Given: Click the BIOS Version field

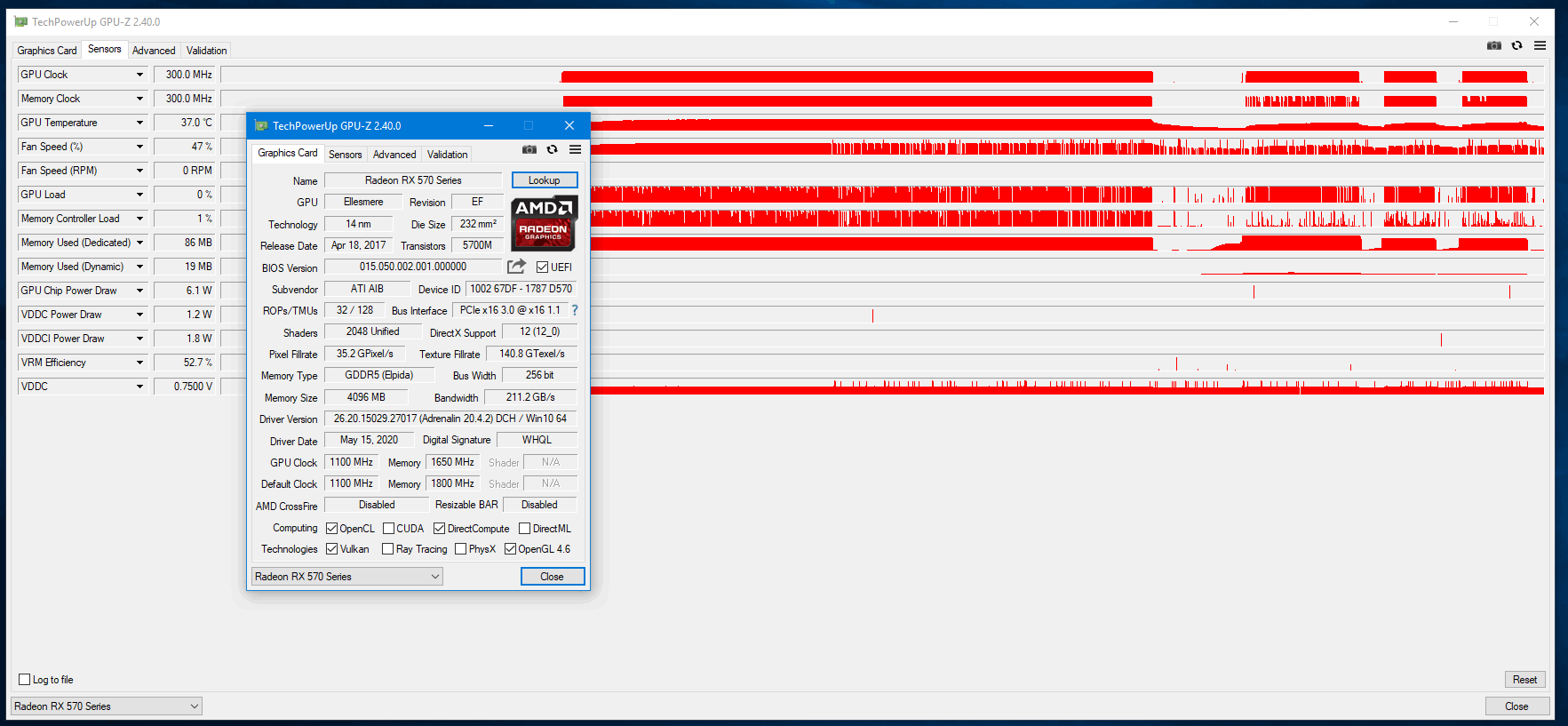Looking at the screenshot, I should pos(413,267).
